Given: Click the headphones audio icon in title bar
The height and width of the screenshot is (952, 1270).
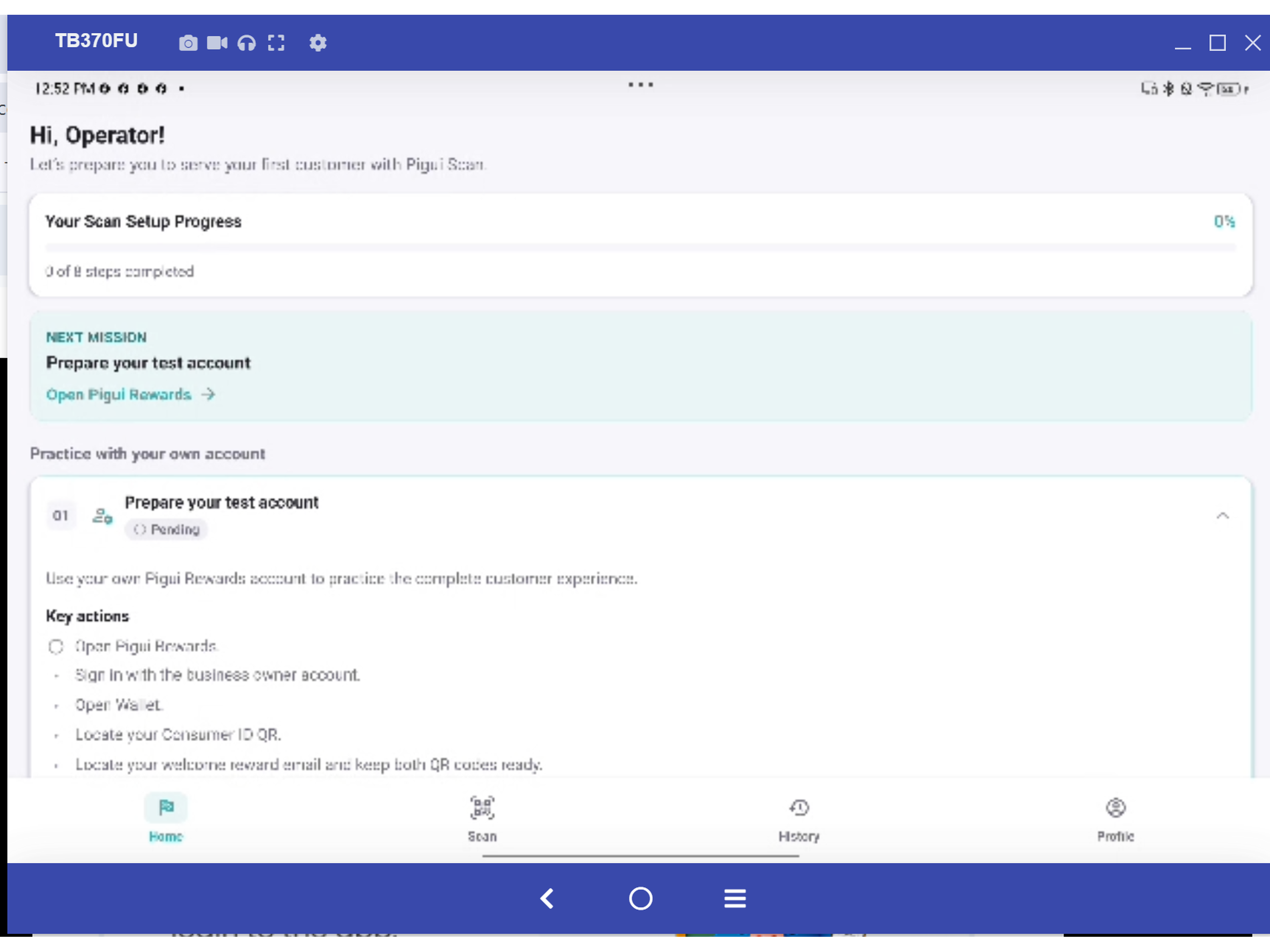Looking at the screenshot, I should coord(247,43).
